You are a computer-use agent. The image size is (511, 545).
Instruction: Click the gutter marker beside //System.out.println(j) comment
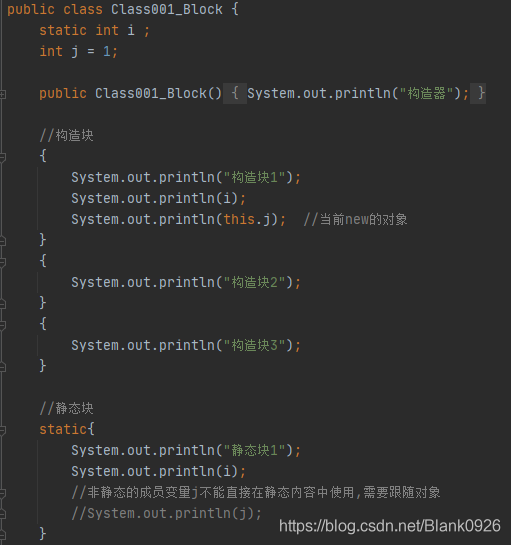[x=2, y=514]
